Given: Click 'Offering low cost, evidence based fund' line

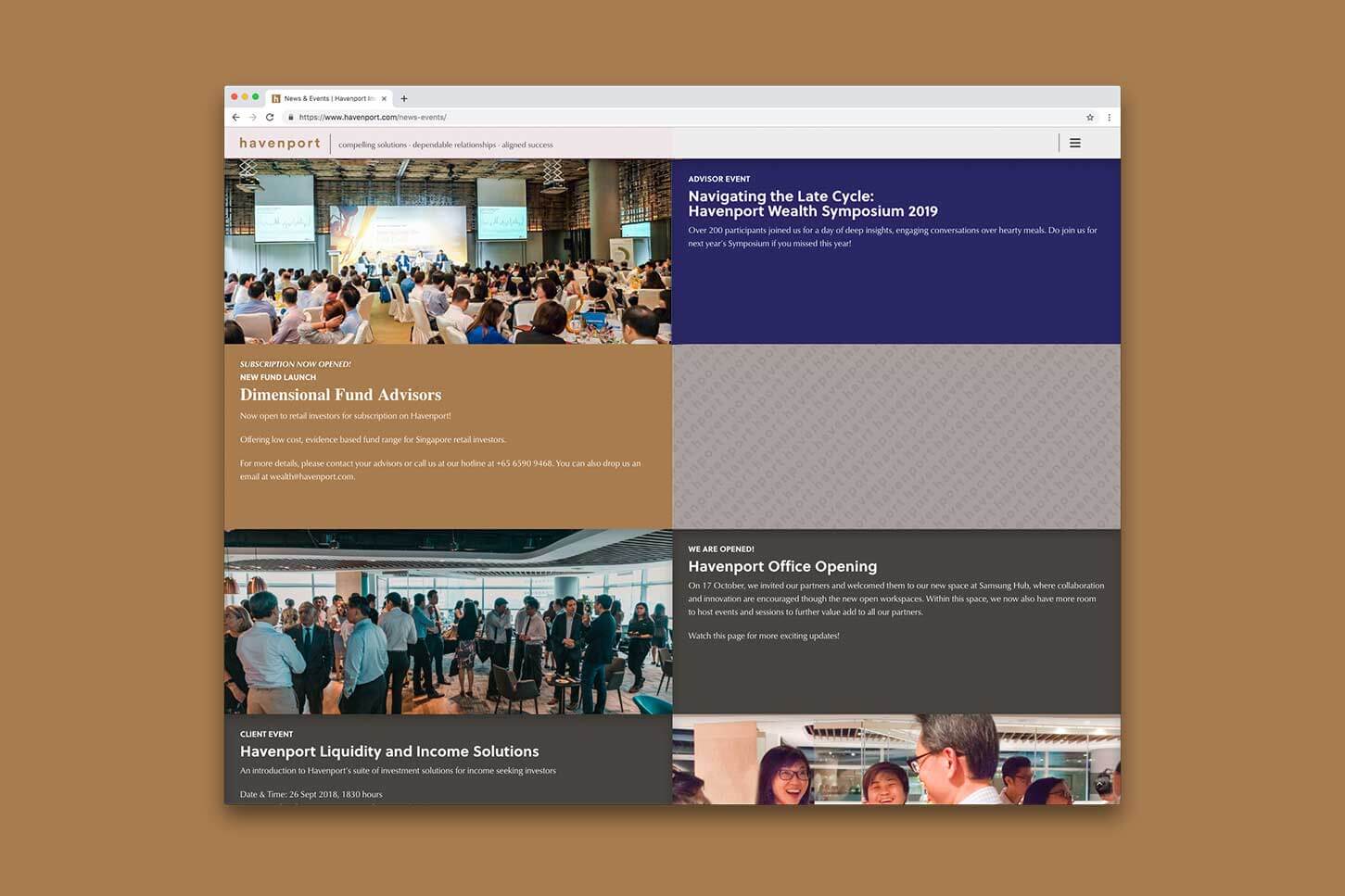Looking at the screenshot, I should [x=373, y=440].
